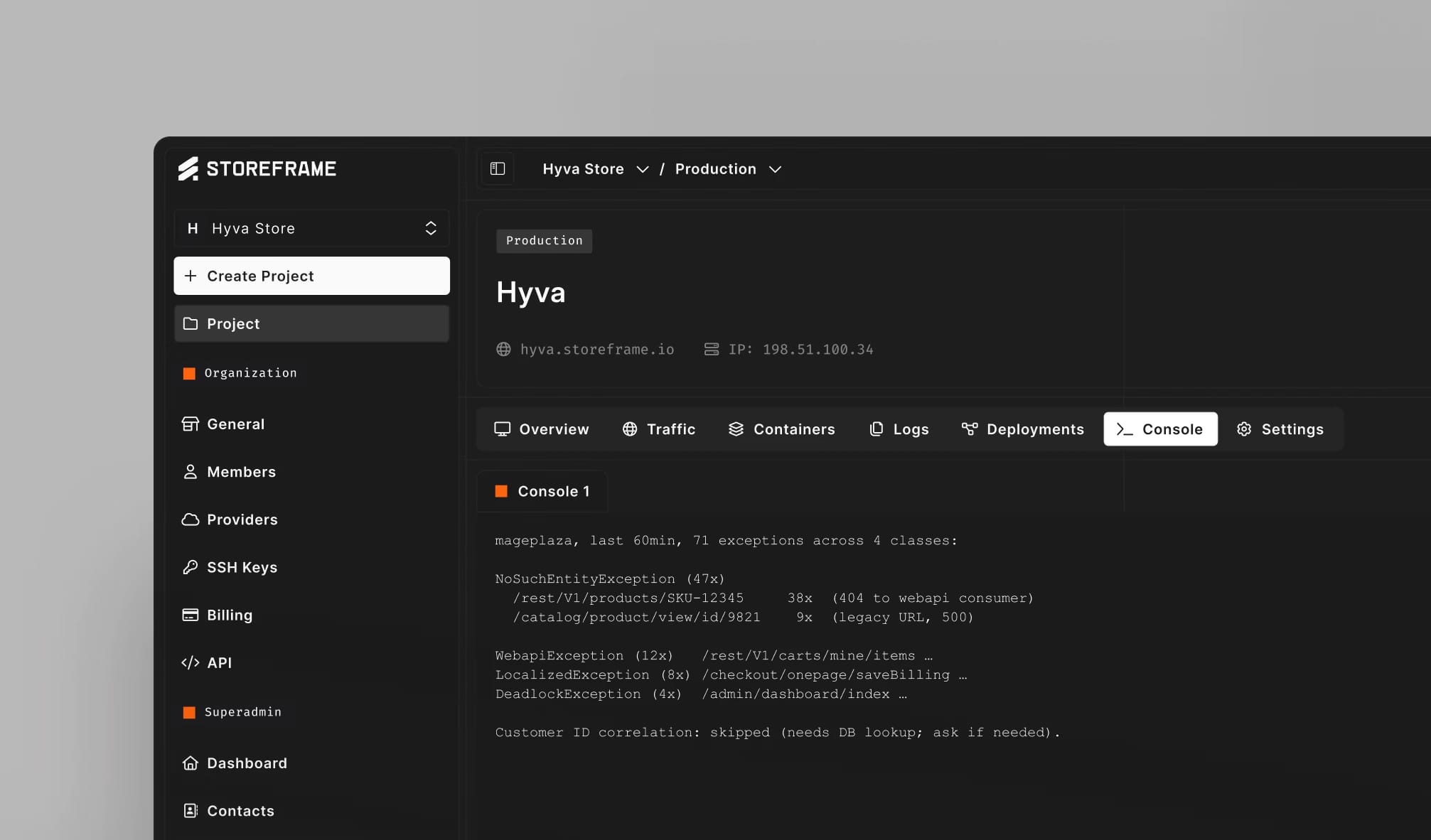This screenshot has width=1431, height=840.
Task: Go to the Logs tab
Action: (x=899, y=429)
